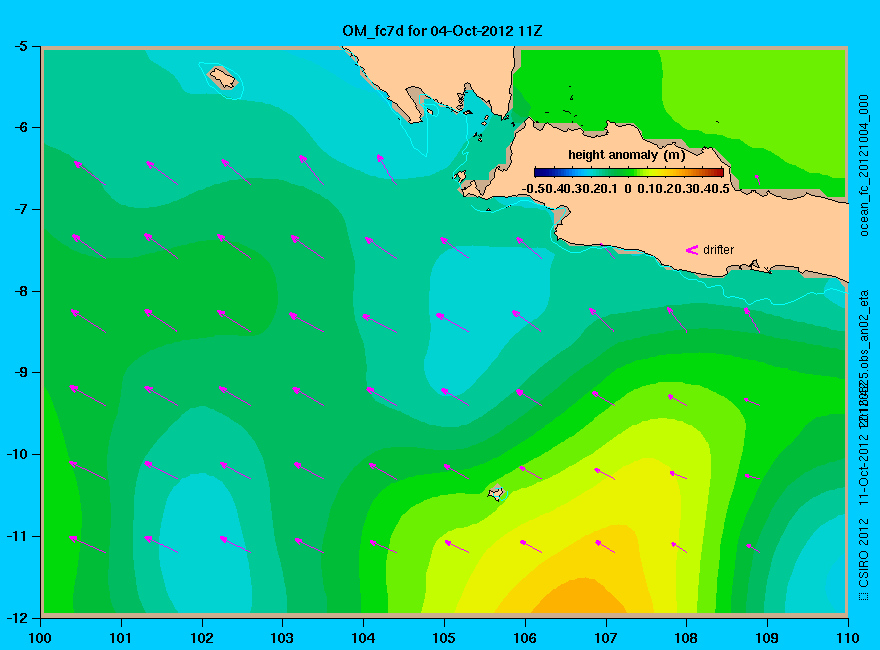Click the plot title 'OM_fc7d for 04-Oct-2012 11Z'
The width and height of the screenshot is (880, 650).
[x=442, y=31]
